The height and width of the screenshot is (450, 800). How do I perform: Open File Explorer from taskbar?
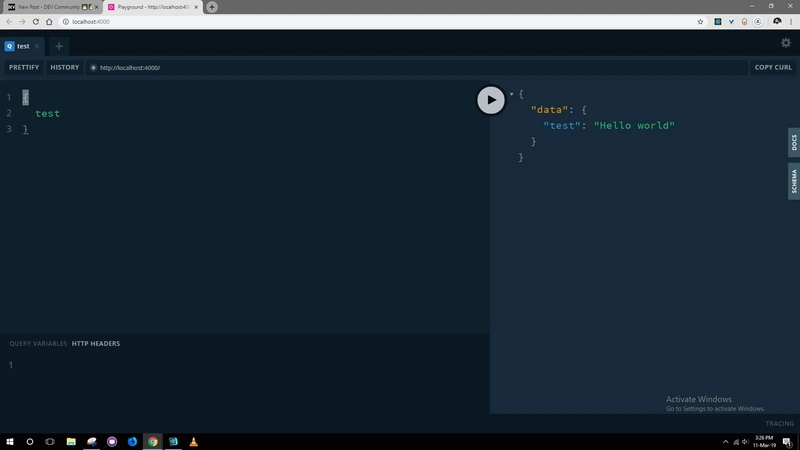(71, 441)
